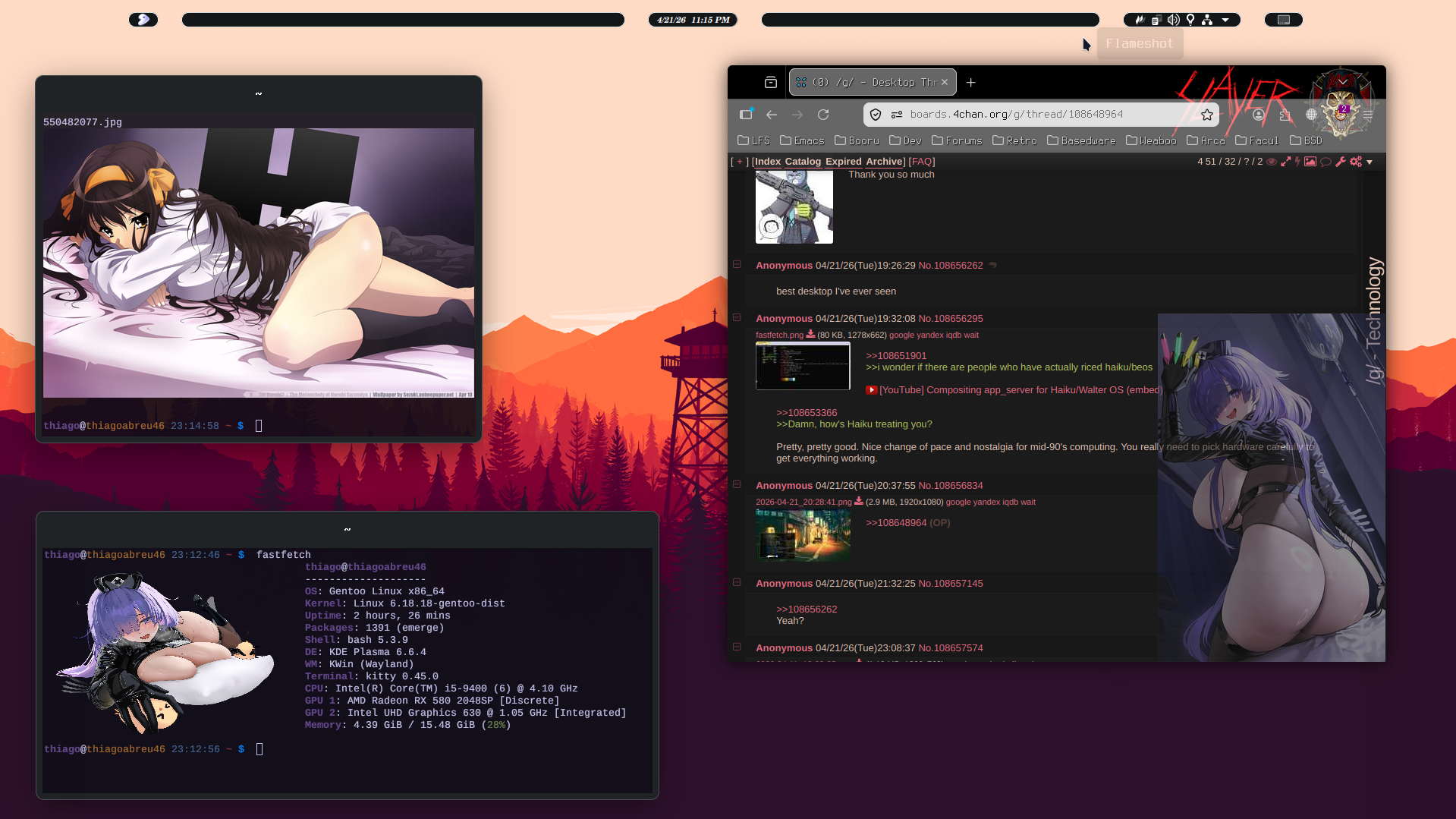Open the Retro bookmarks folder
Screen dimensions: 1456x819
1014,140
